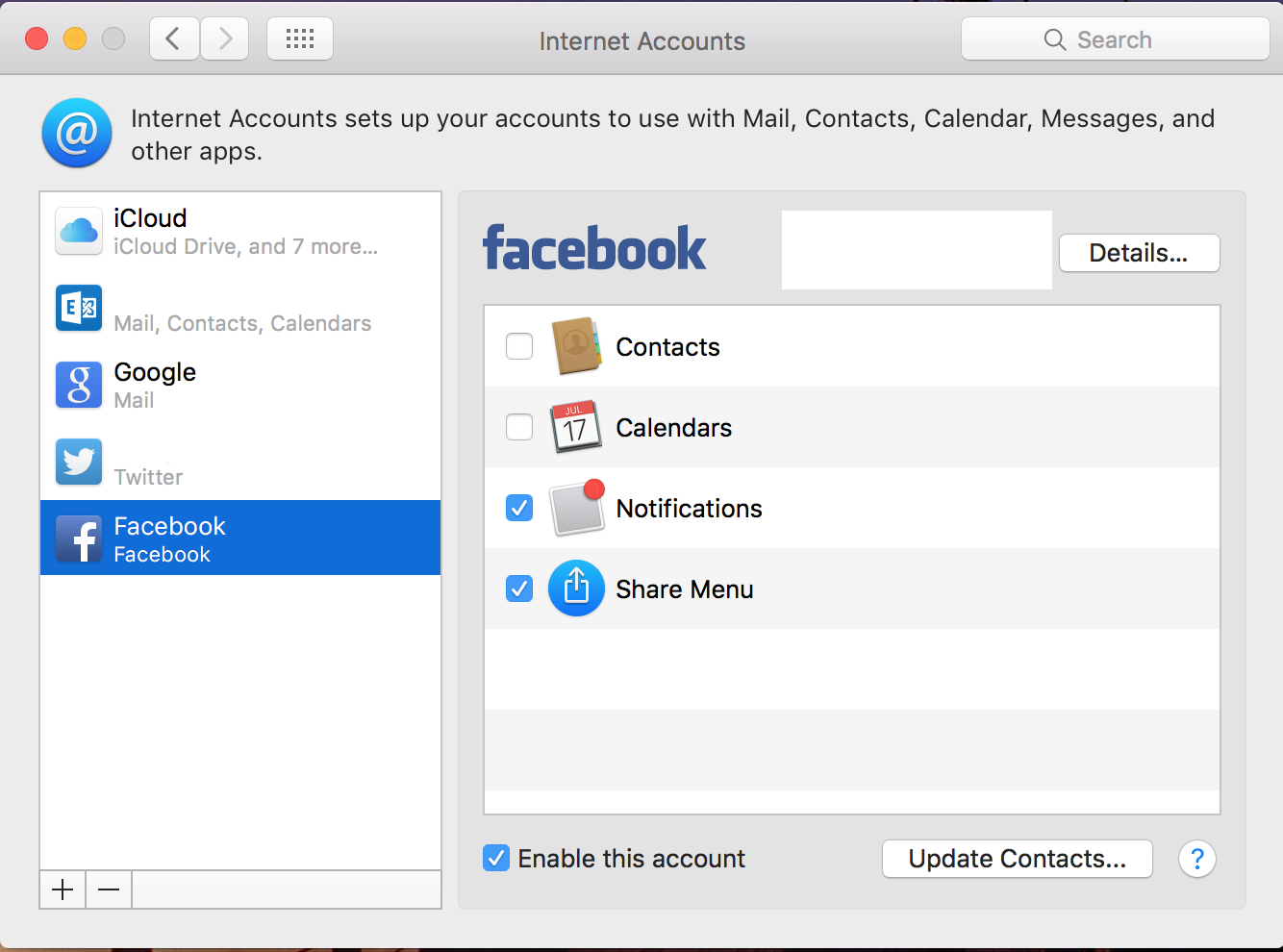Viewport: 1283px width, 952px height.
Task: Click the Google account icon
Action: click(79, 385)
